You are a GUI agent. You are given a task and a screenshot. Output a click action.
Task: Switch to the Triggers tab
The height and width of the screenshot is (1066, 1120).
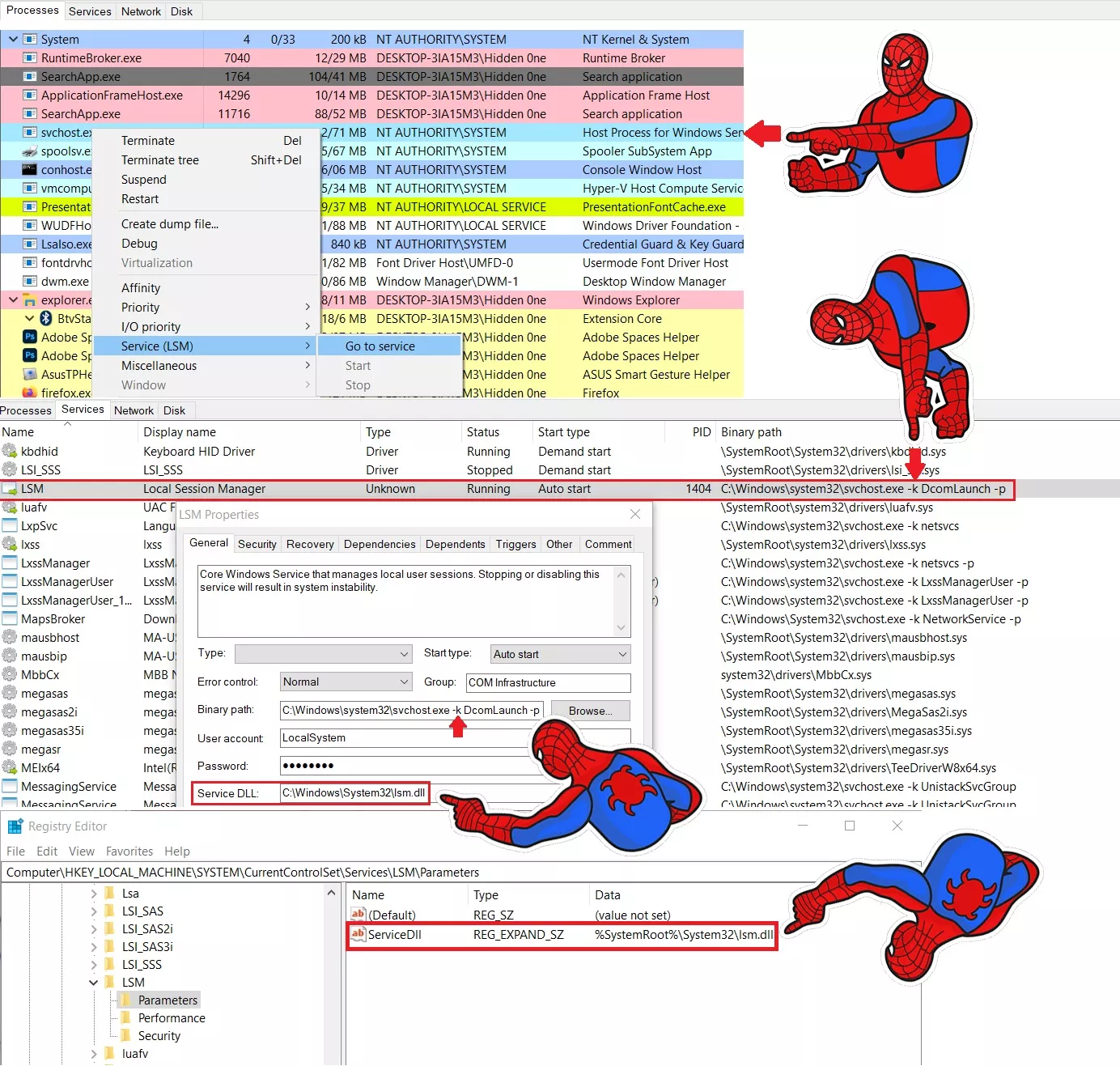(516, 545)
